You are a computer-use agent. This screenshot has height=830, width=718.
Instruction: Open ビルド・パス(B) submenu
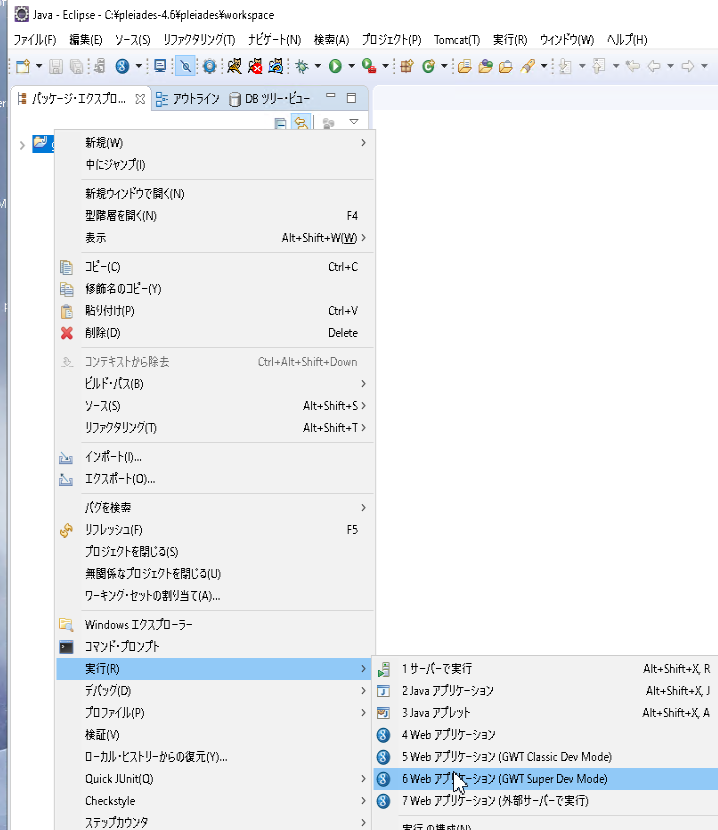pyautogui.click(x=215, y=384)
